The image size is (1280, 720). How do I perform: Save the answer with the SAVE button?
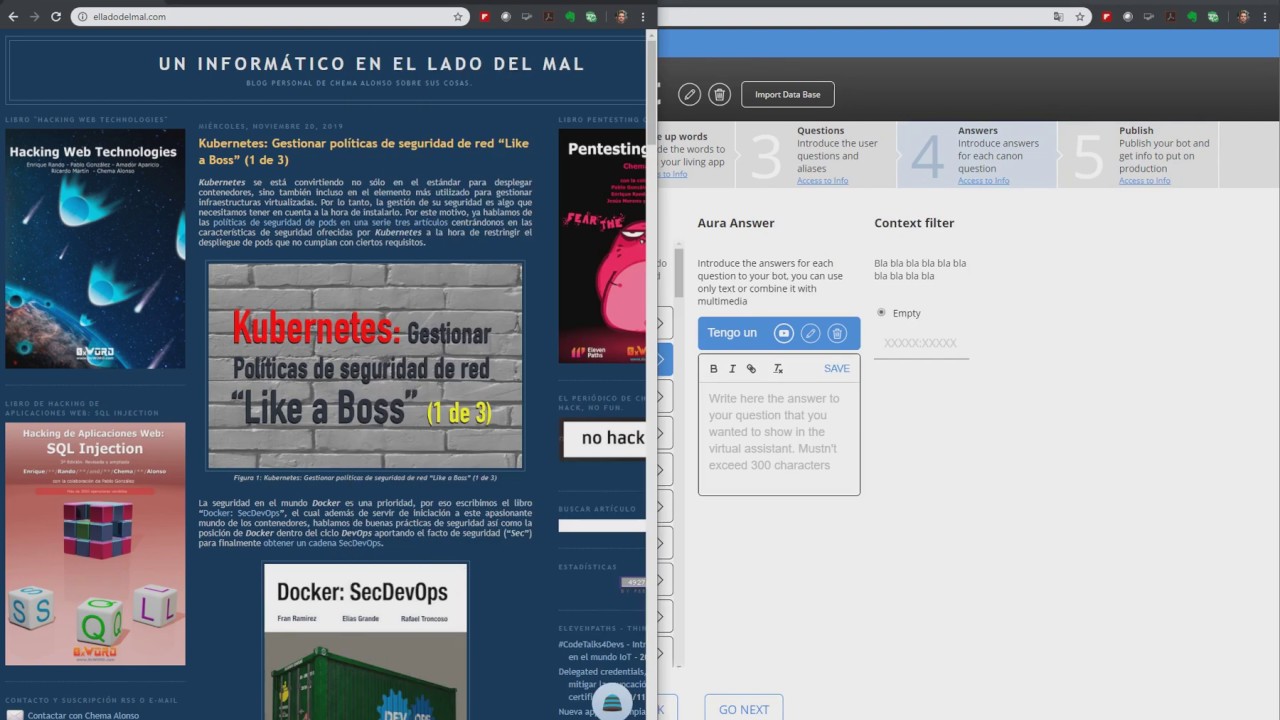[837, 369]
